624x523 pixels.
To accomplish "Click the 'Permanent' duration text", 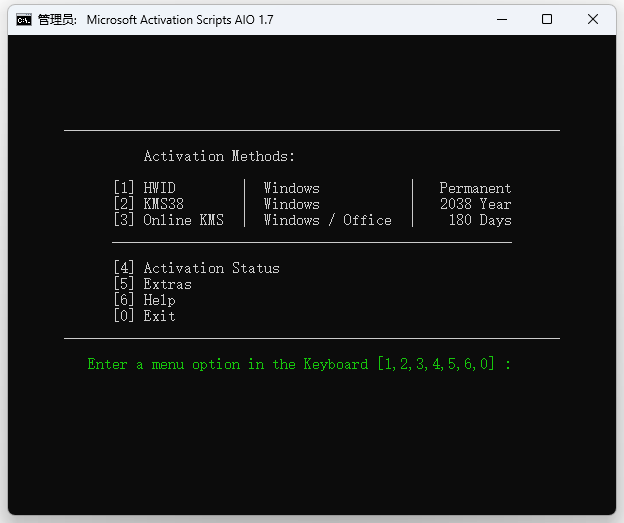I will coord(475,188).
